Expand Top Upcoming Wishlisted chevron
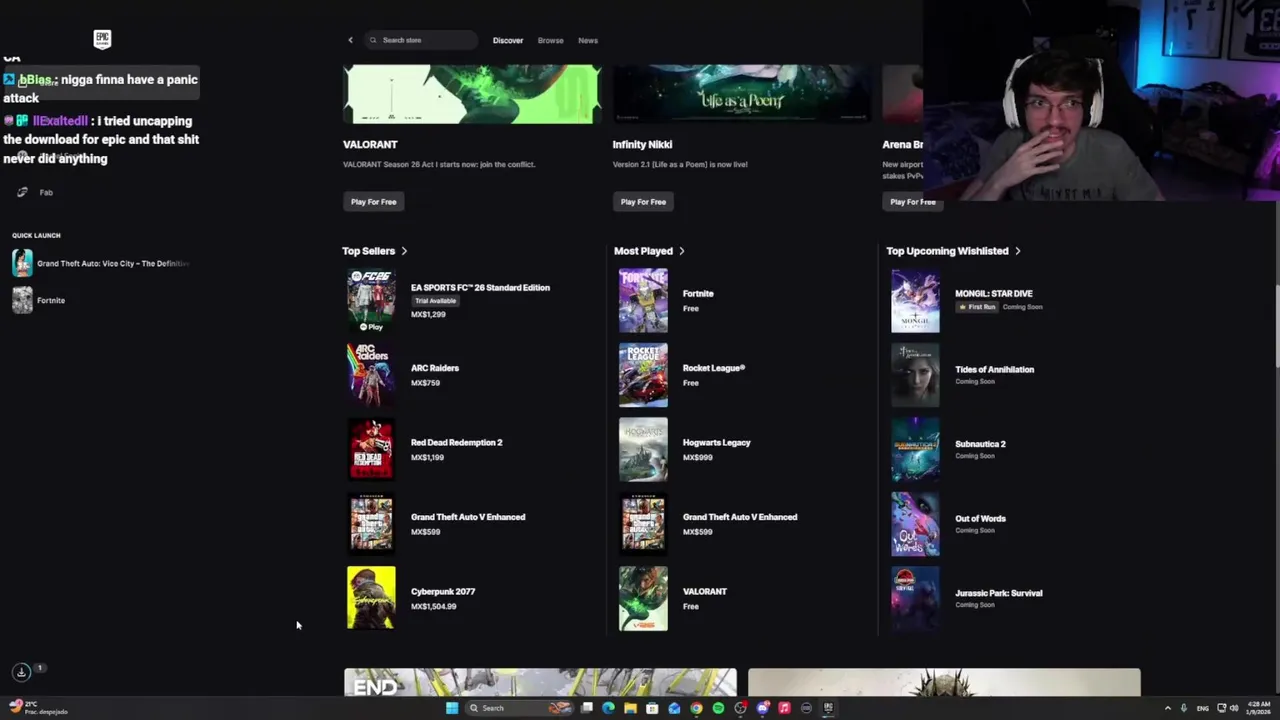Image resolution: width=1280 pixels, height=720 pixels. point(1018,251)
